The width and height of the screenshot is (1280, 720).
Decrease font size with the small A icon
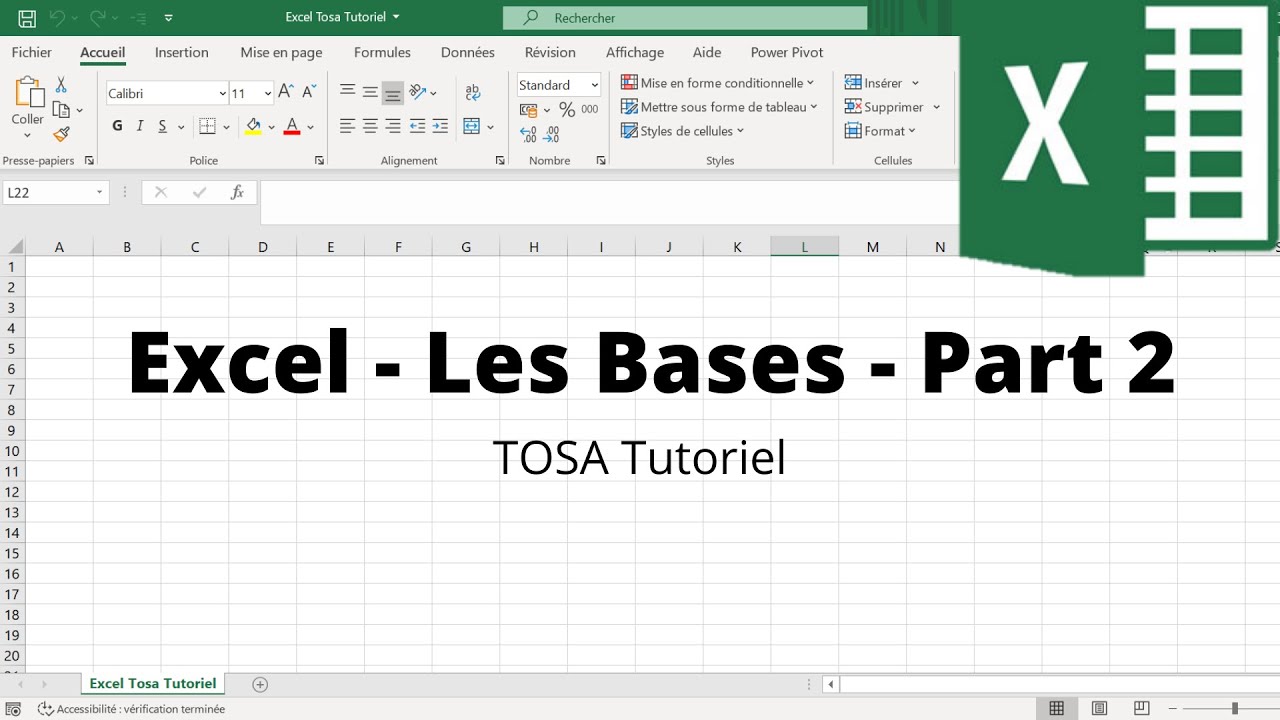[x=308, y=93]
